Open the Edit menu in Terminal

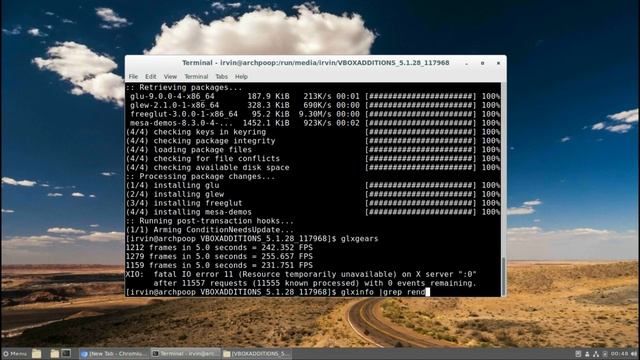[150, 76]
